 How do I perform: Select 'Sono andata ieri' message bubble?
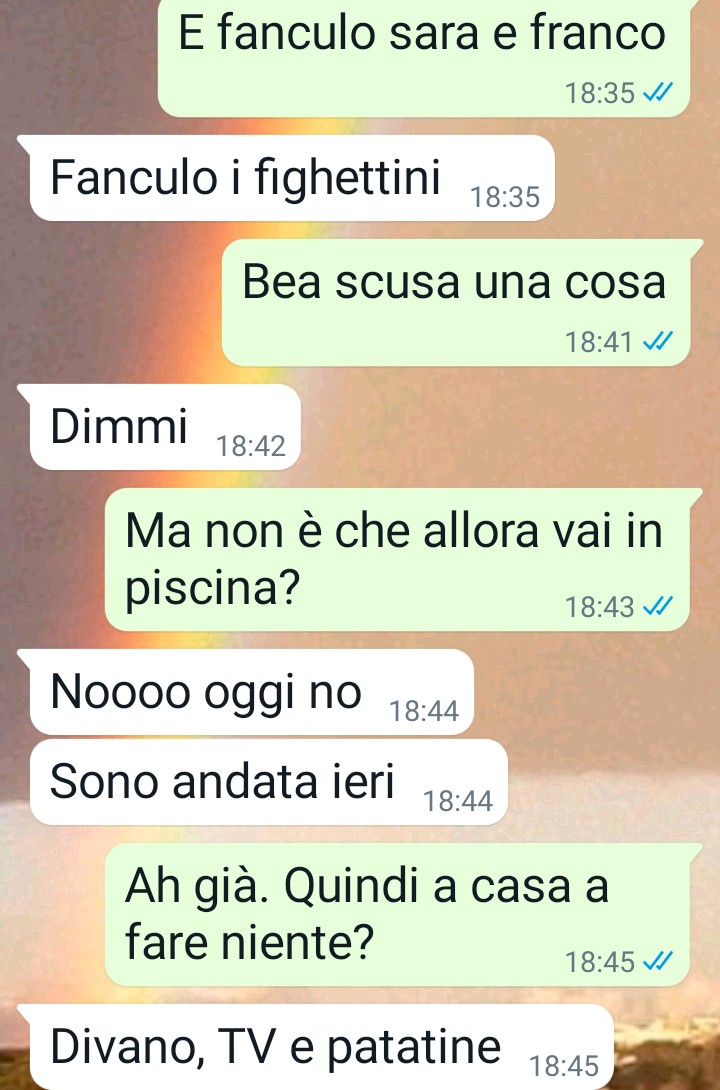click(x=269, y=782)
